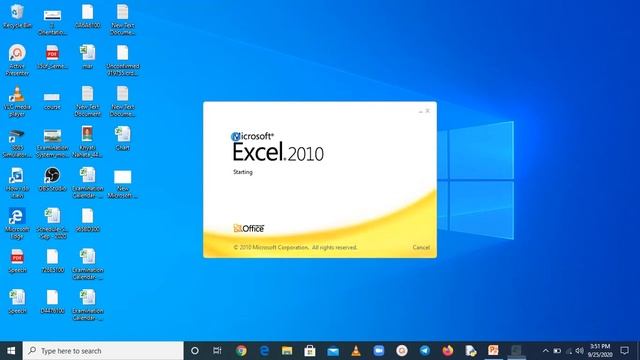
Task: Minimize the Excel 2010 splash screen
Action: coord(420,111)
